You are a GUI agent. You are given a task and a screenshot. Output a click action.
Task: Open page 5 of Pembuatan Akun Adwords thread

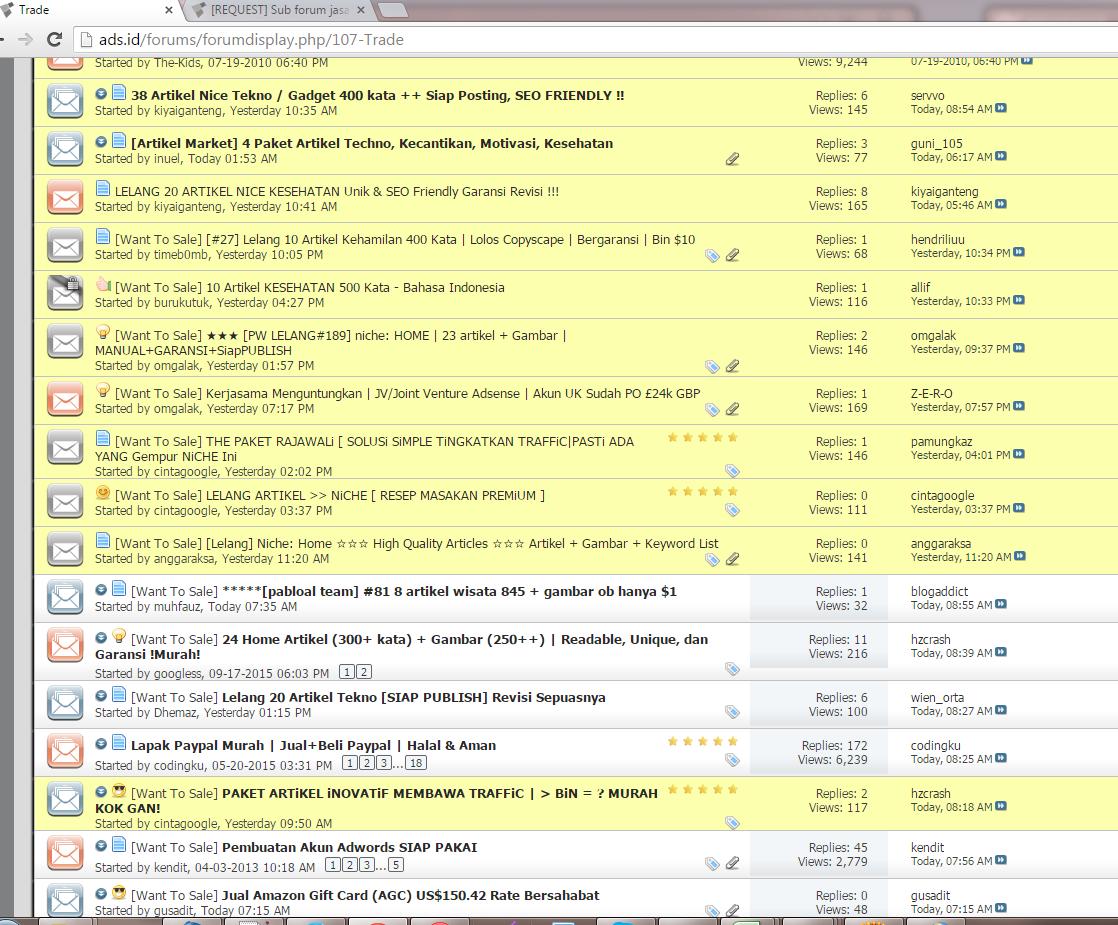click(396, 865)
